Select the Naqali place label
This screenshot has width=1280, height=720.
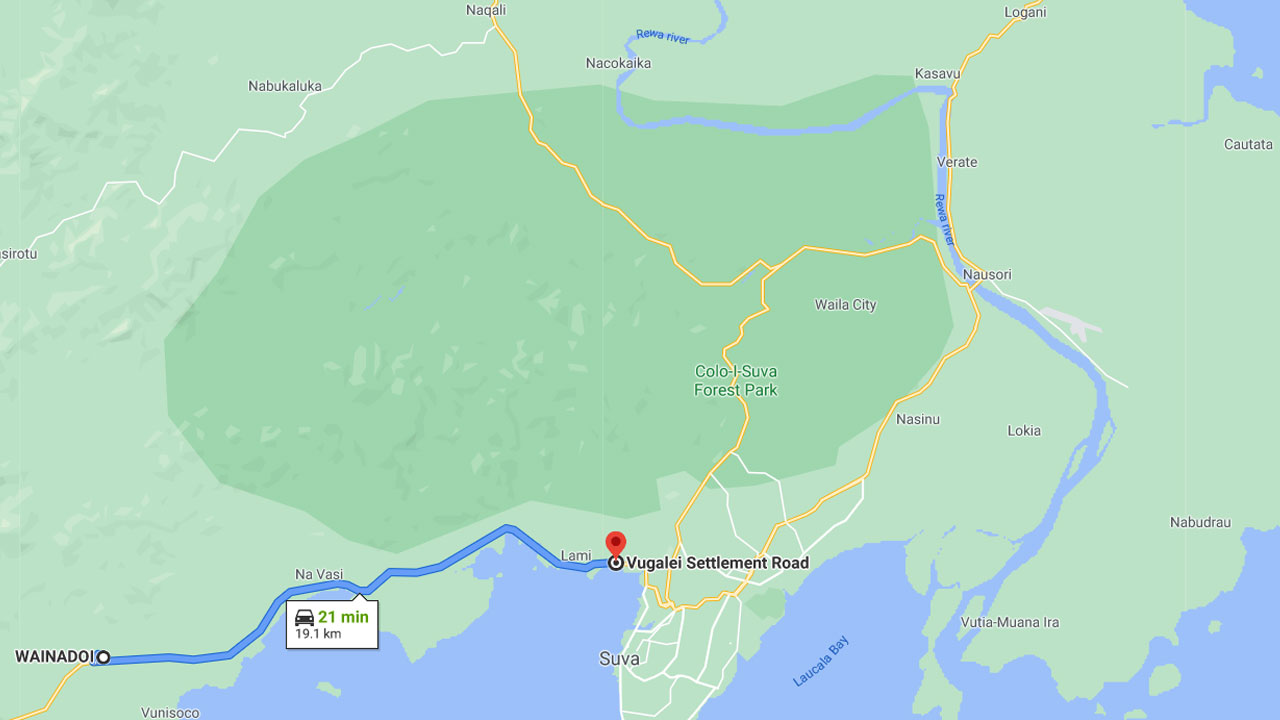(x=486, y=10)
